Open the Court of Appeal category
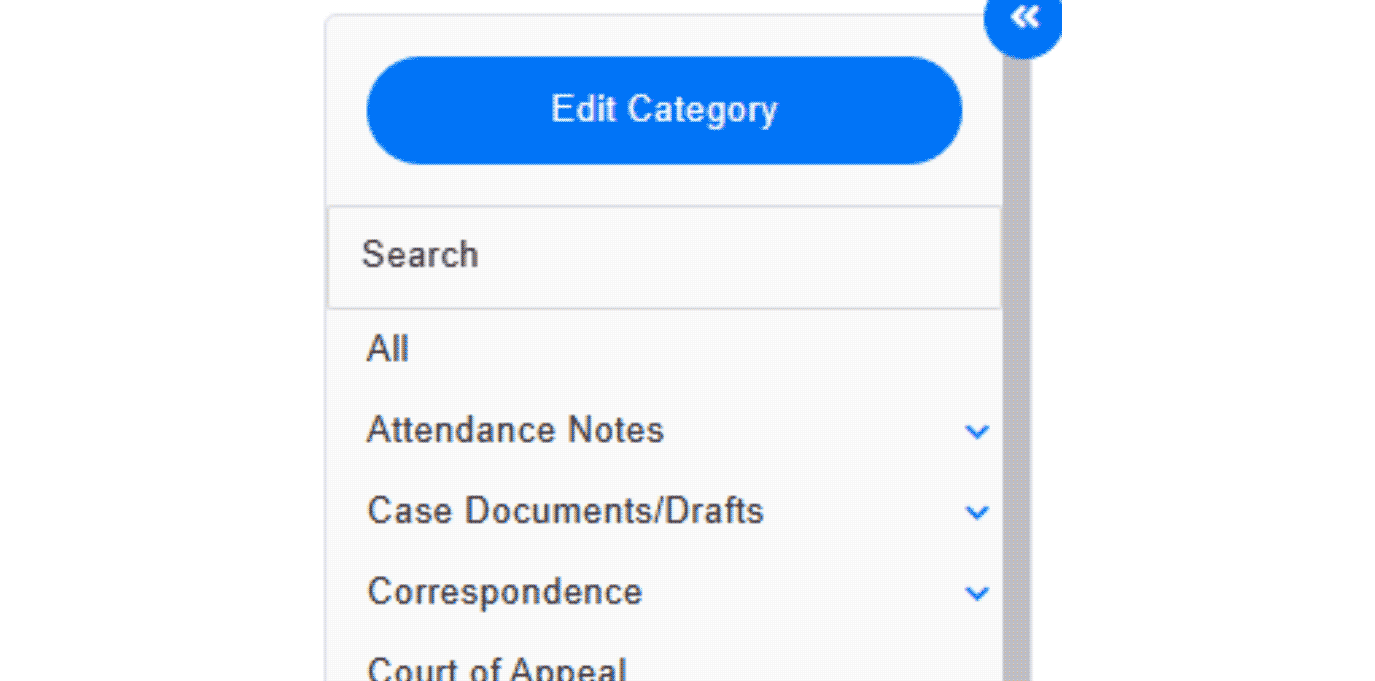Viewport: 1375px width, 681px height. coord(497,668)
